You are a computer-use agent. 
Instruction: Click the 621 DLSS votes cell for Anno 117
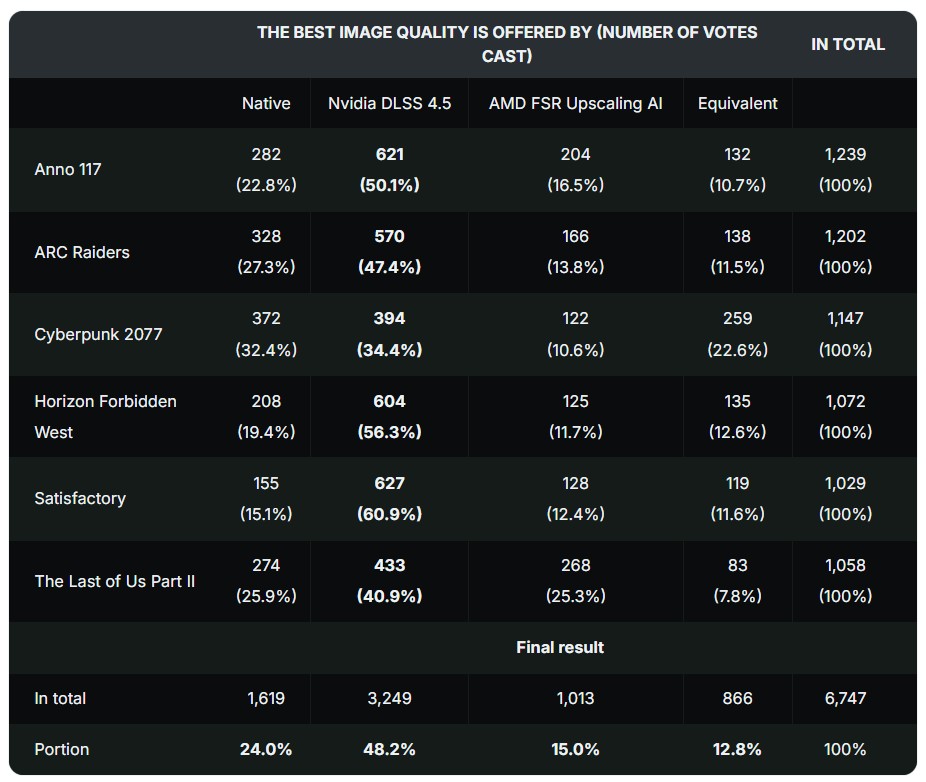pos(389,154)
